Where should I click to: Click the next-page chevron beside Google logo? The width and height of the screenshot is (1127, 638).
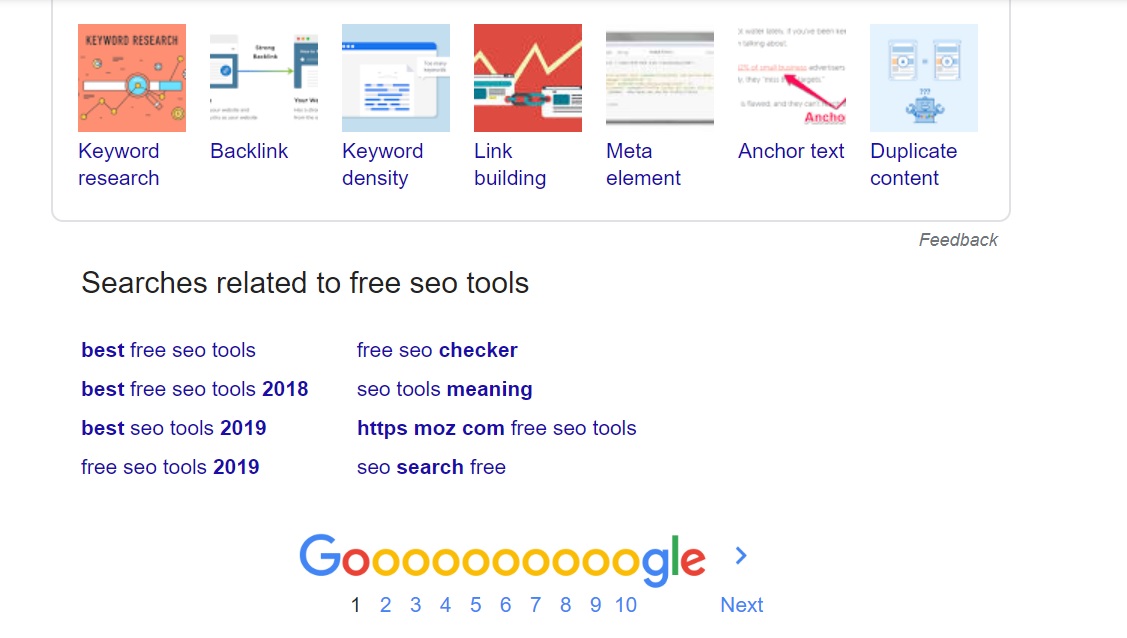(741, 555)
